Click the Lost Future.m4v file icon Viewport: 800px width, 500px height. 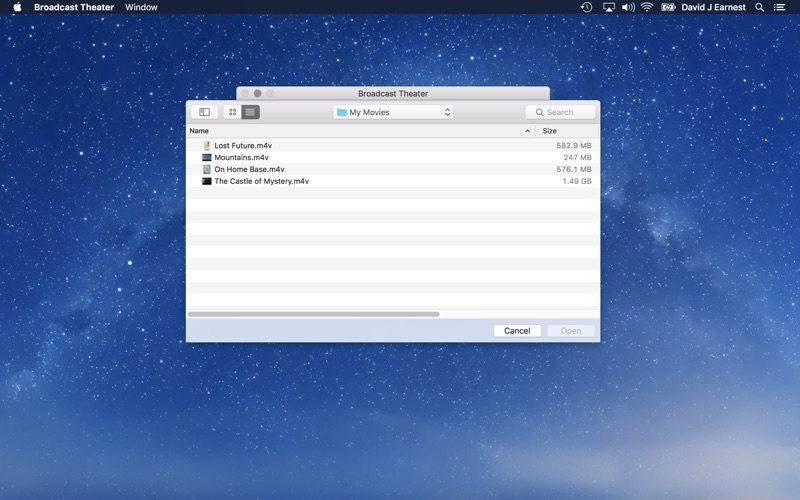(x=207, y=145)
